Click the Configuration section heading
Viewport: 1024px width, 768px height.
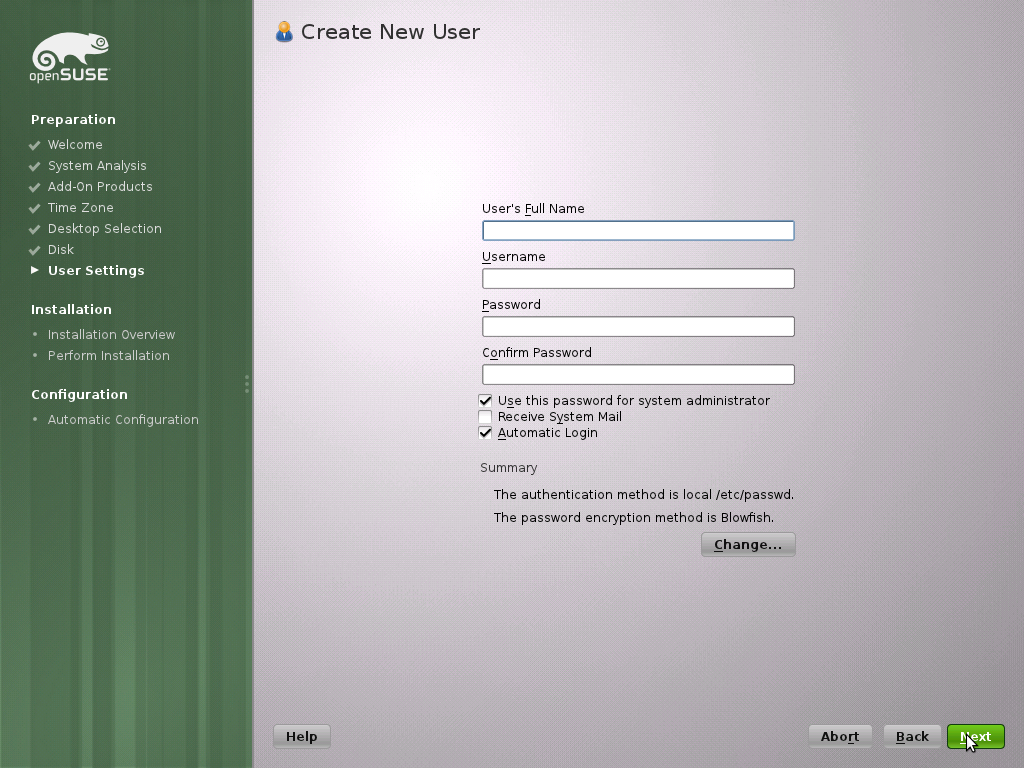tap(79, 394)
